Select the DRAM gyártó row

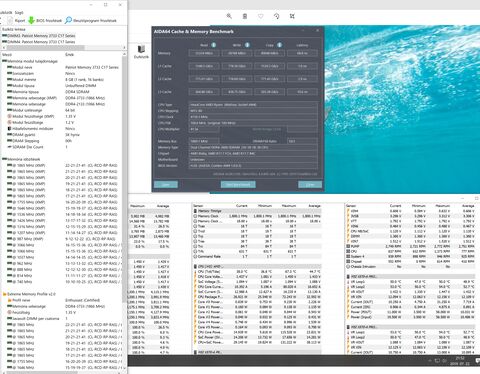tap(63, 135)
